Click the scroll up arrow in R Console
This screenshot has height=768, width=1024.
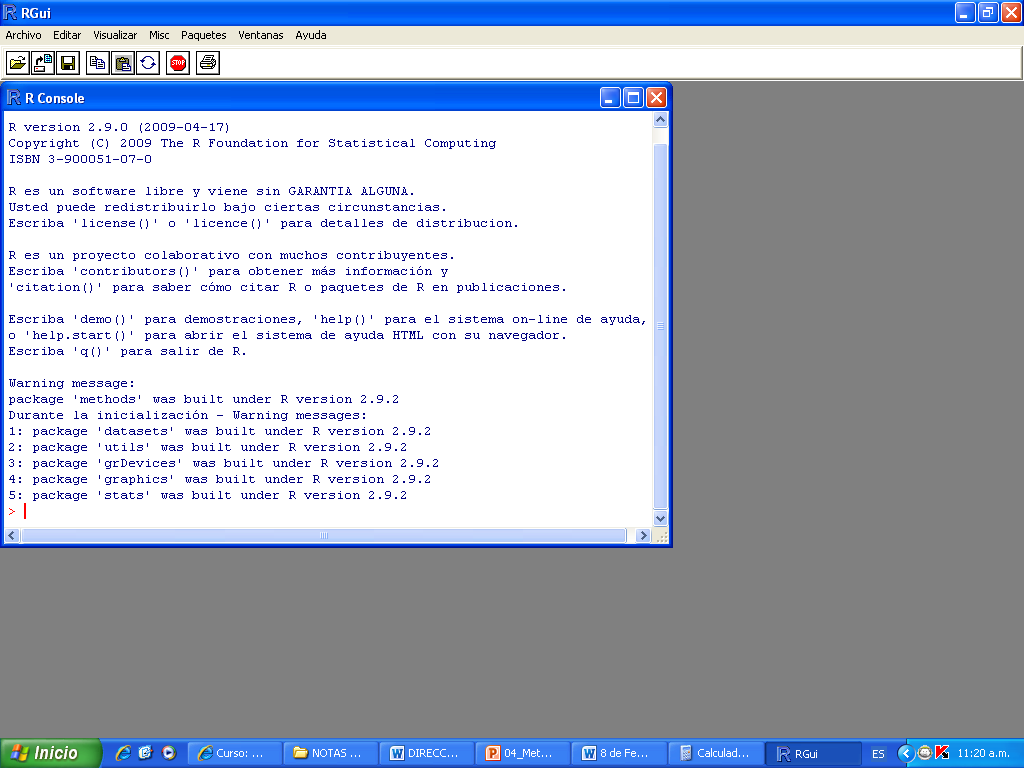660,120
